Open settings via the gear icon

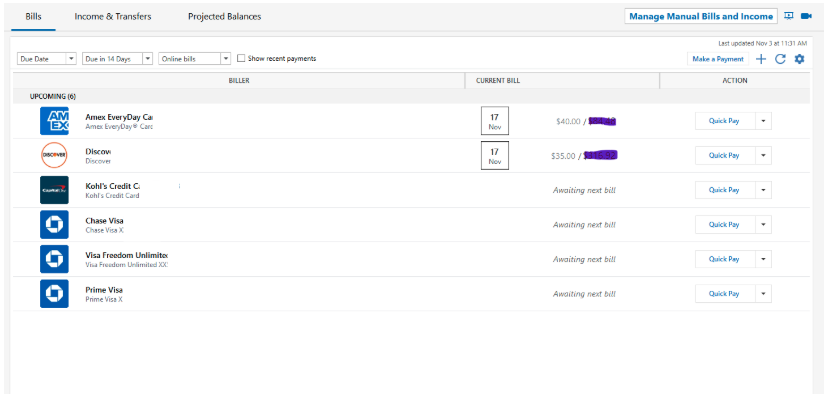(x=799, y=59)
